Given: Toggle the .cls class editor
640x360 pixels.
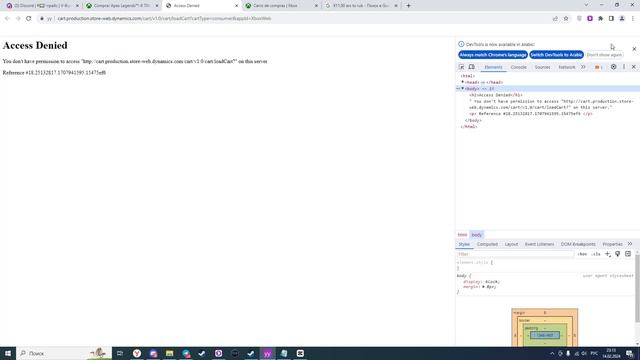Looking at the screenshot, I should point(596,254).
